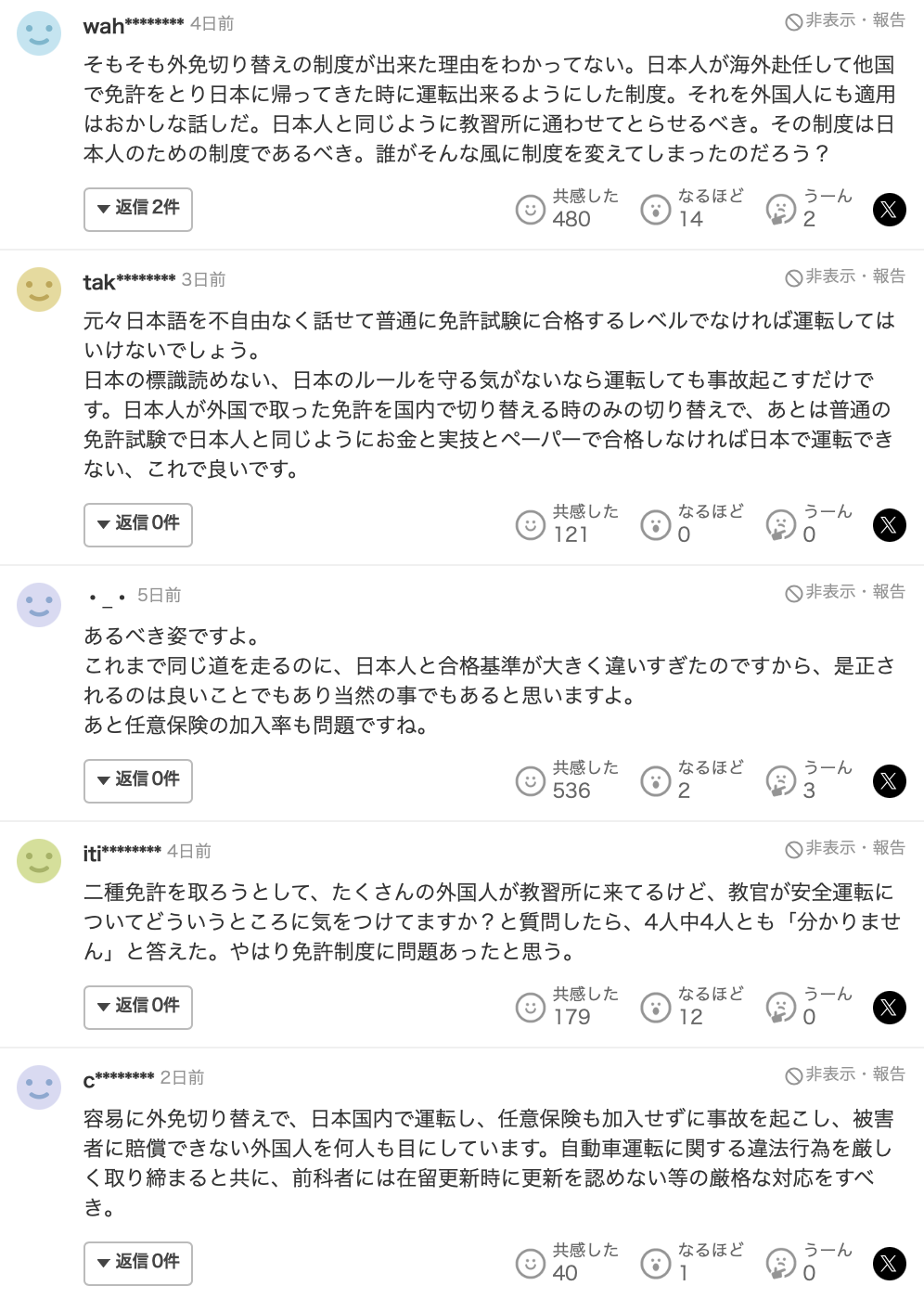Expand 返信0件 under iti's comment

138,1007
